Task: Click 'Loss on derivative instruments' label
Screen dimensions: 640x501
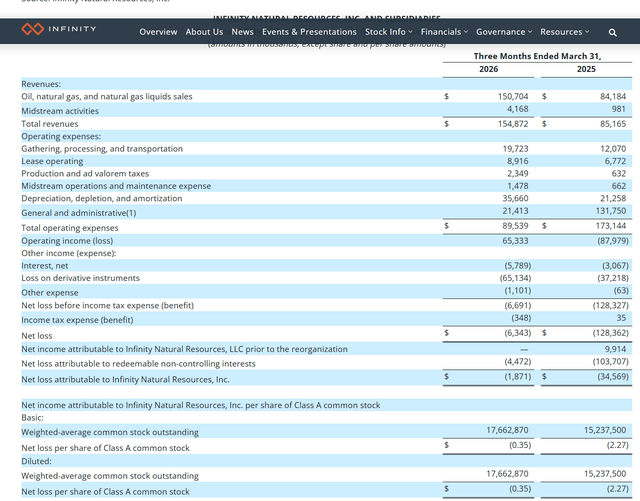Action: coord(80,278)
